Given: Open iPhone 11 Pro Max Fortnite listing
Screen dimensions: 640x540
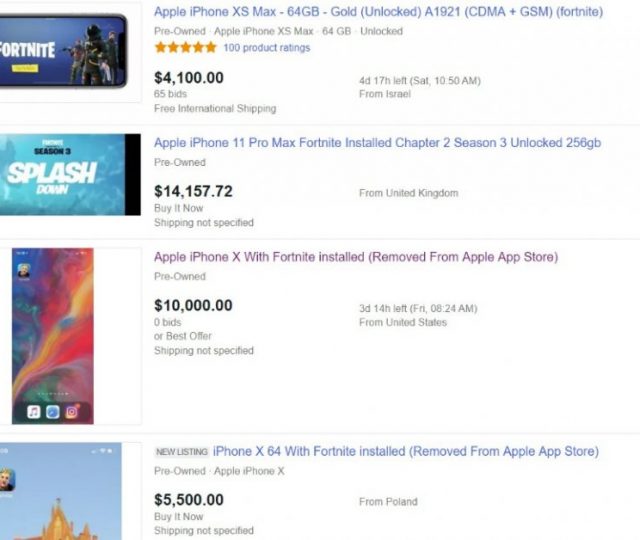Looking at the screenshot, I should (377, 143).
